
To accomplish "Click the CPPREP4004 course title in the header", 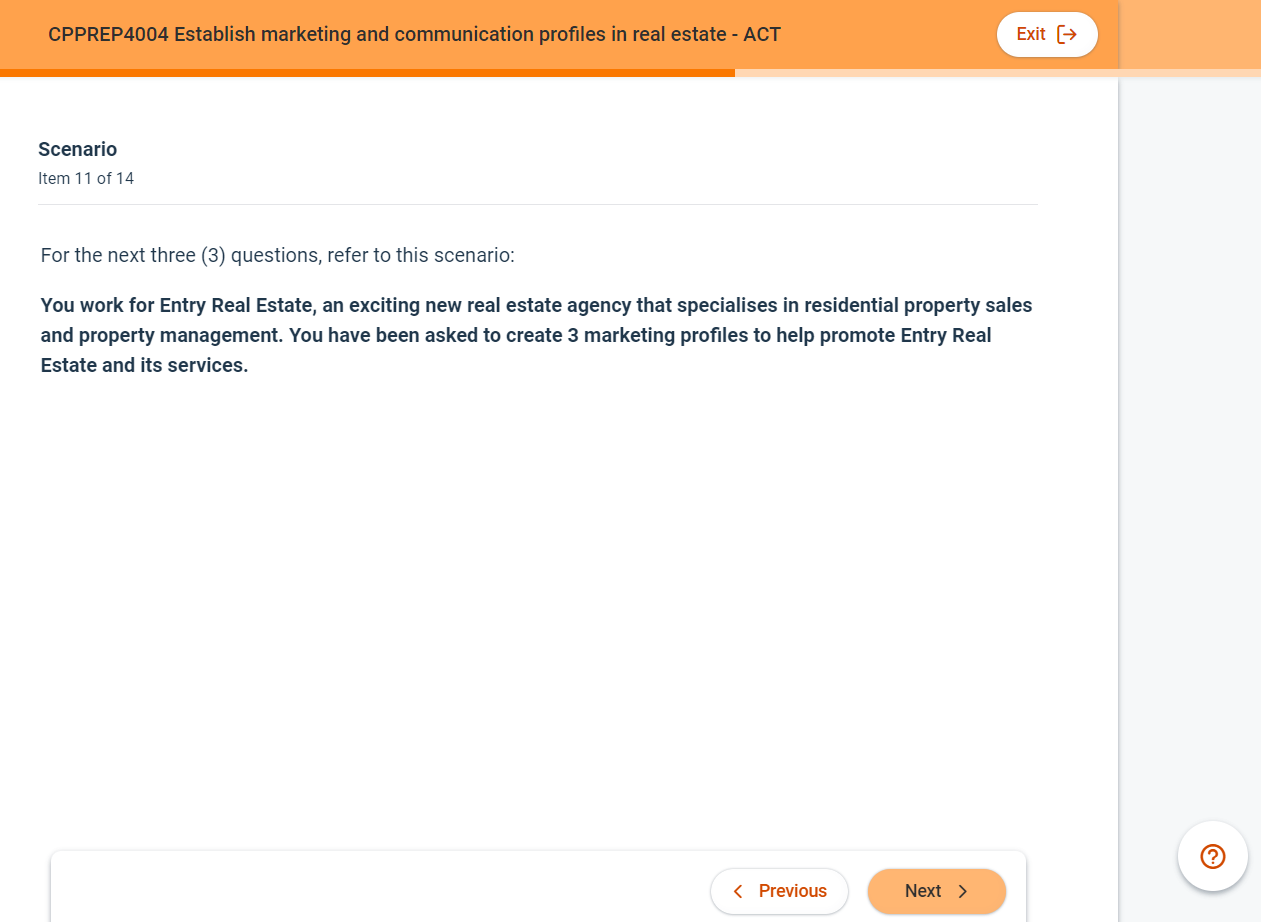I will click(413, 34).
